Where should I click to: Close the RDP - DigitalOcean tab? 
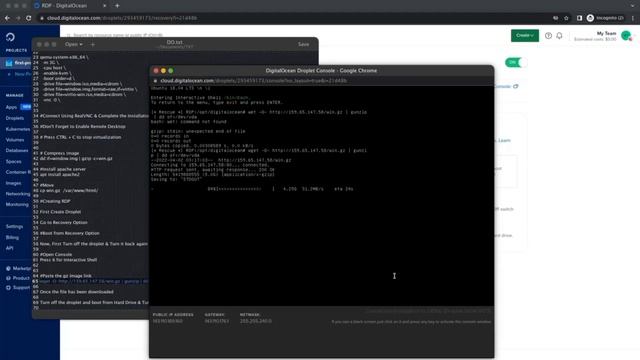[104, 6]
